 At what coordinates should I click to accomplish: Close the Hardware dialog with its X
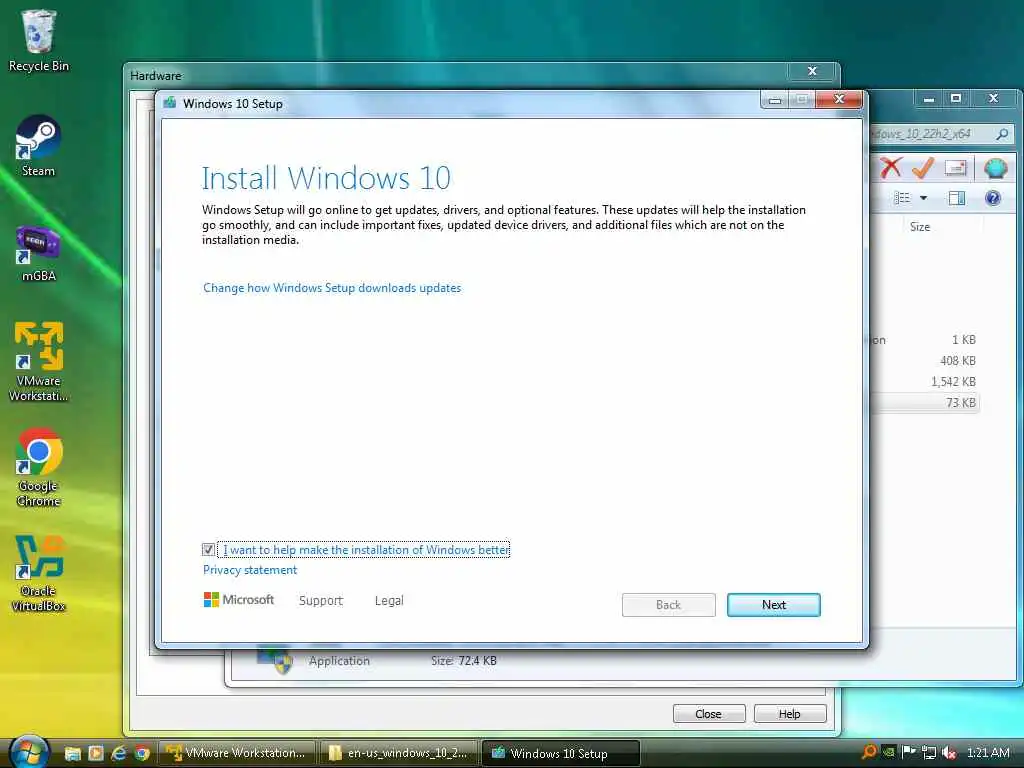(812, 71)
